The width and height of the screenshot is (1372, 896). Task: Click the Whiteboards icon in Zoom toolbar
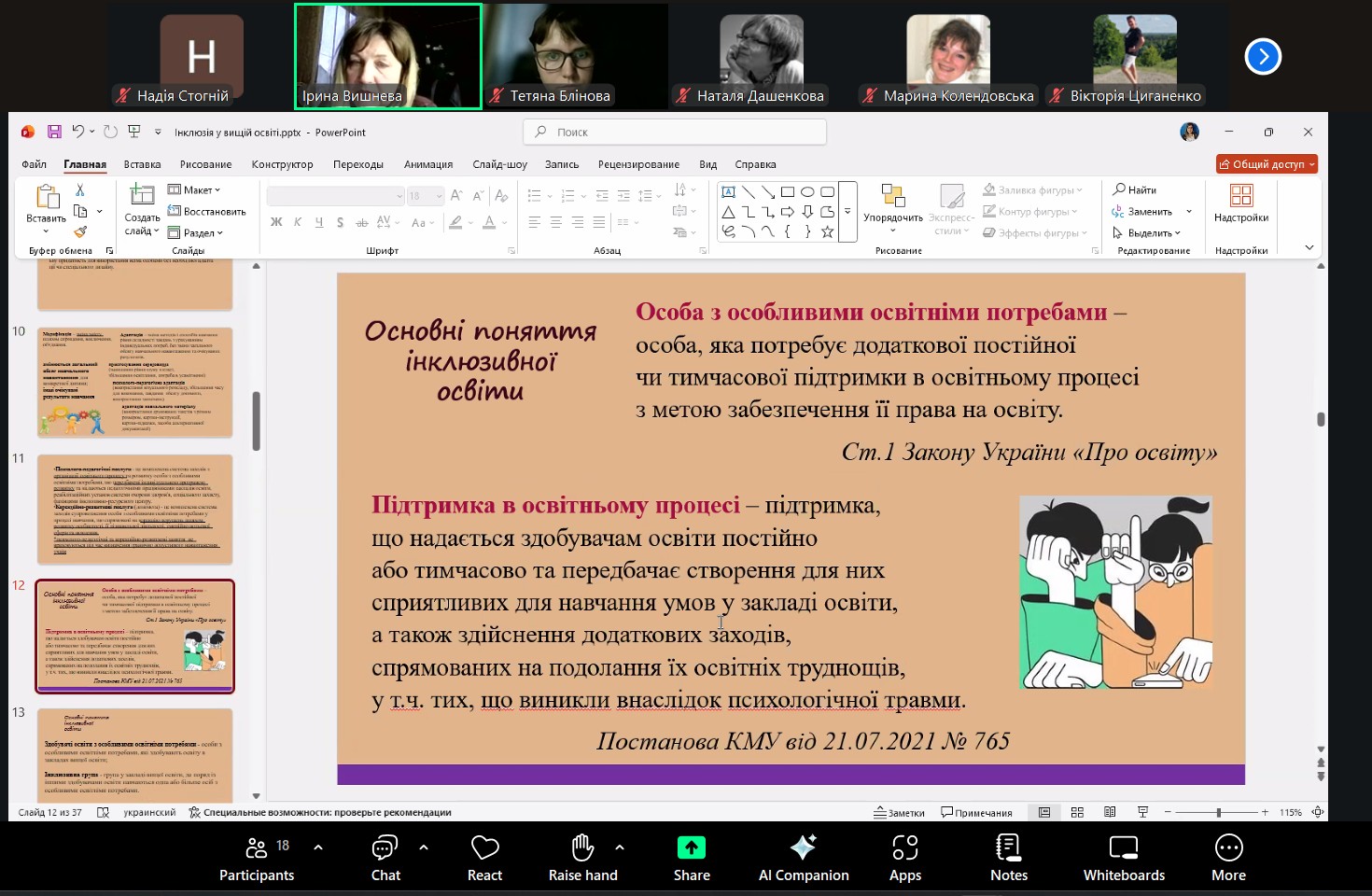coord(1123,847)
